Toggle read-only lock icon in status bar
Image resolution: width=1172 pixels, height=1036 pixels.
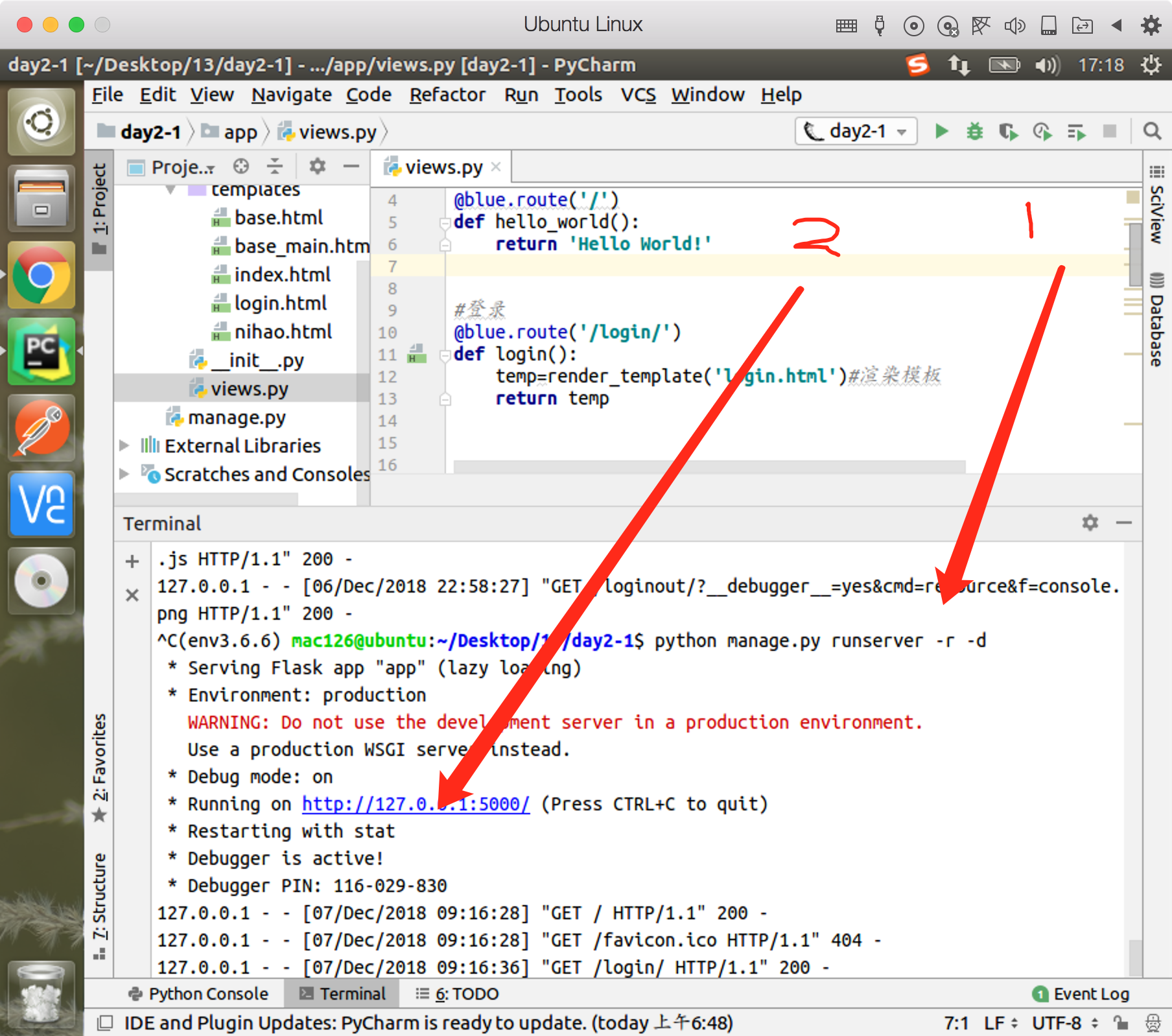point(1121,1023)
